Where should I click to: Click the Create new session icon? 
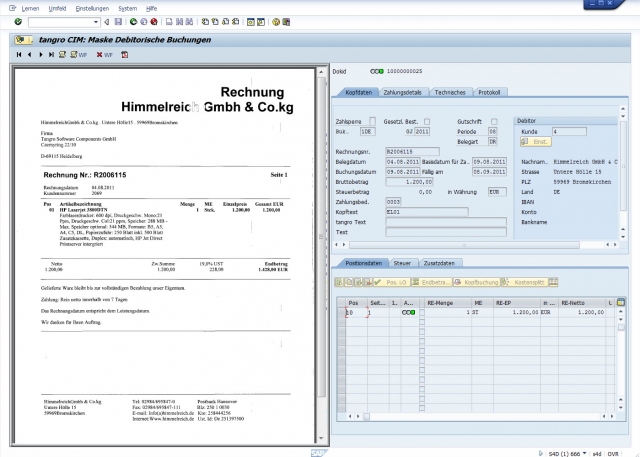point(251,22)
